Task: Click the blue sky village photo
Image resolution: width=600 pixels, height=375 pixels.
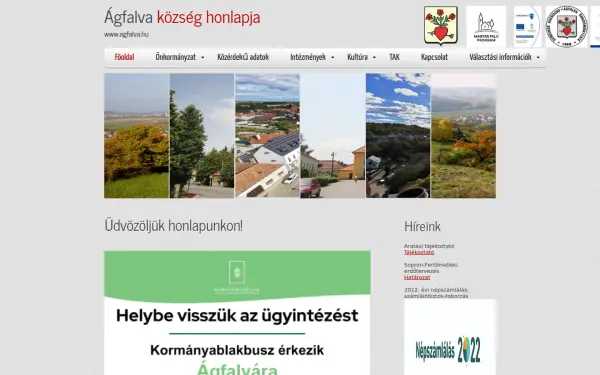Action: (398, 136)
